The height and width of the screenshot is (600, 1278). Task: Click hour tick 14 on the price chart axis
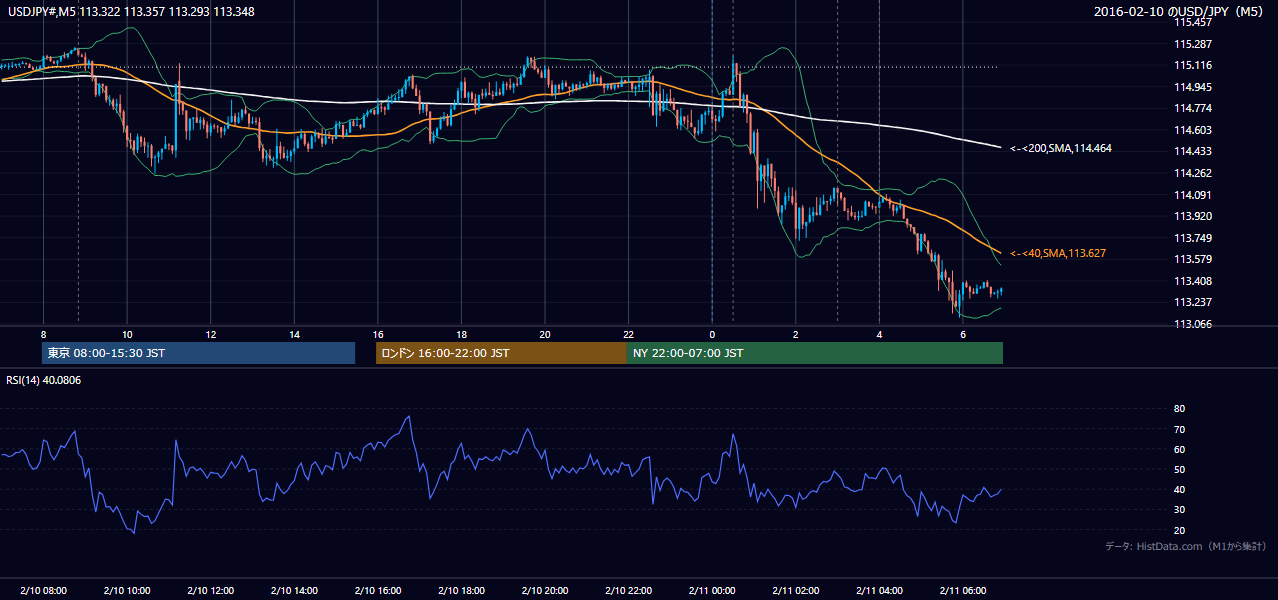[294, 334]
